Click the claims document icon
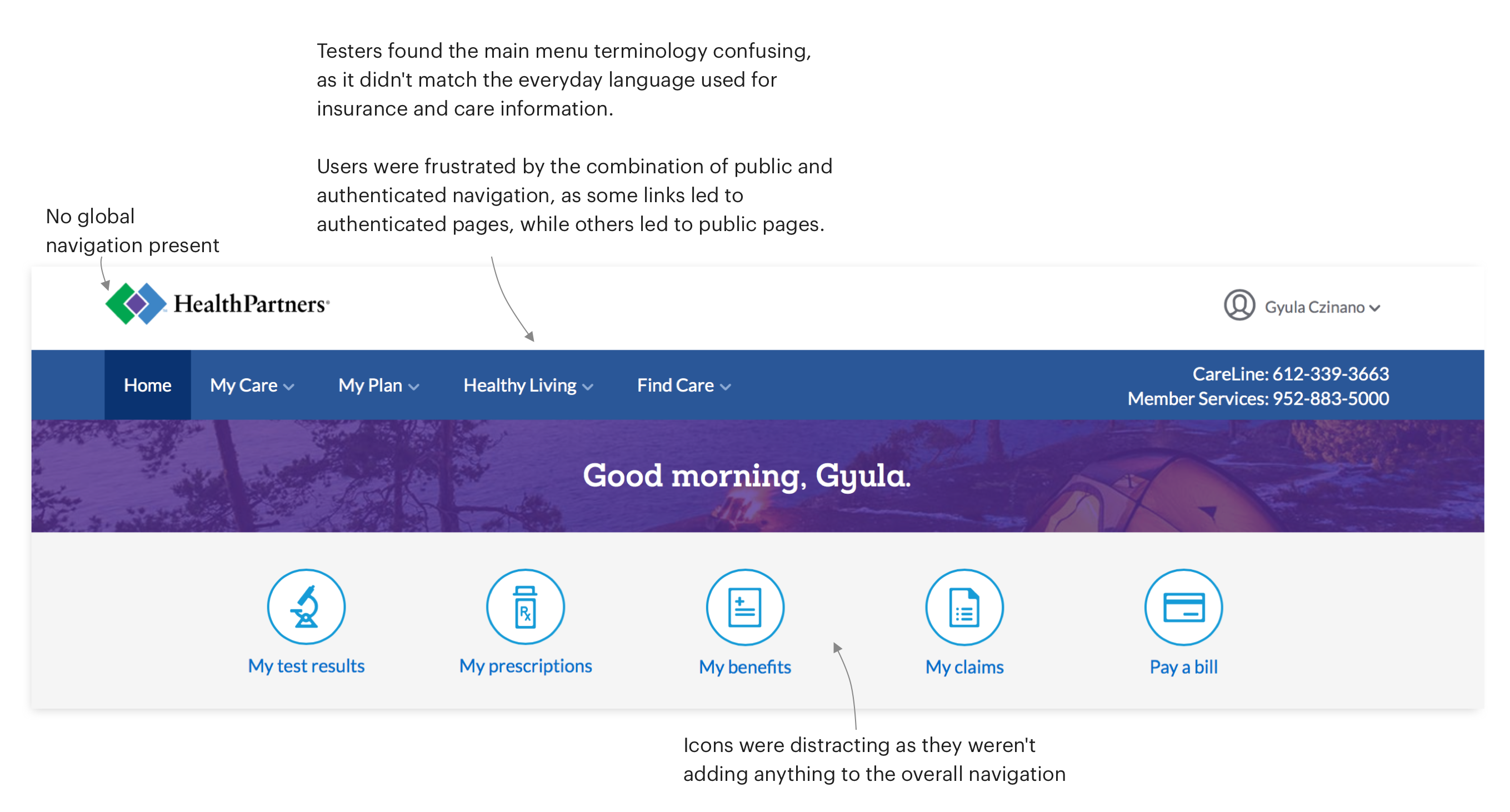Screen dimensions: 1510x812 tap(964, 607)
